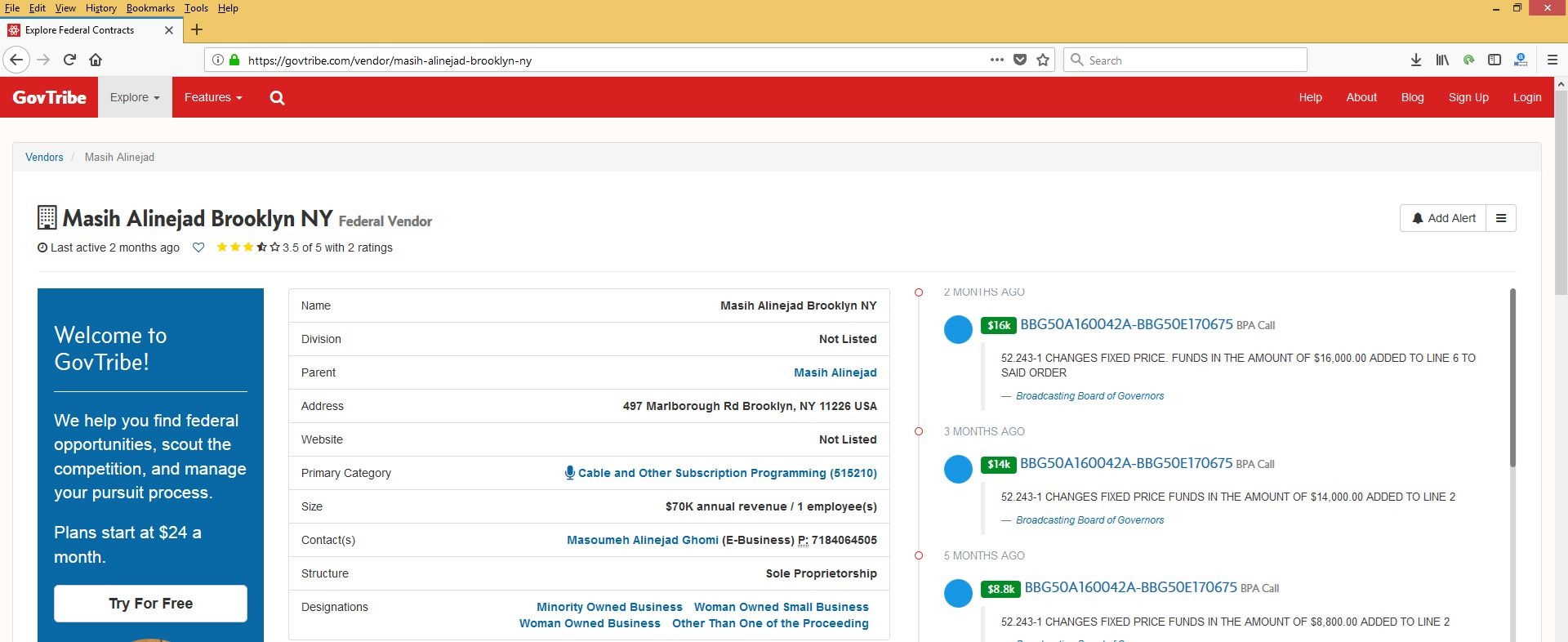The width and height of the screenshot is (1568, 642).
Task: Open the GovTribe Help link
Action: pos(1310,97)
